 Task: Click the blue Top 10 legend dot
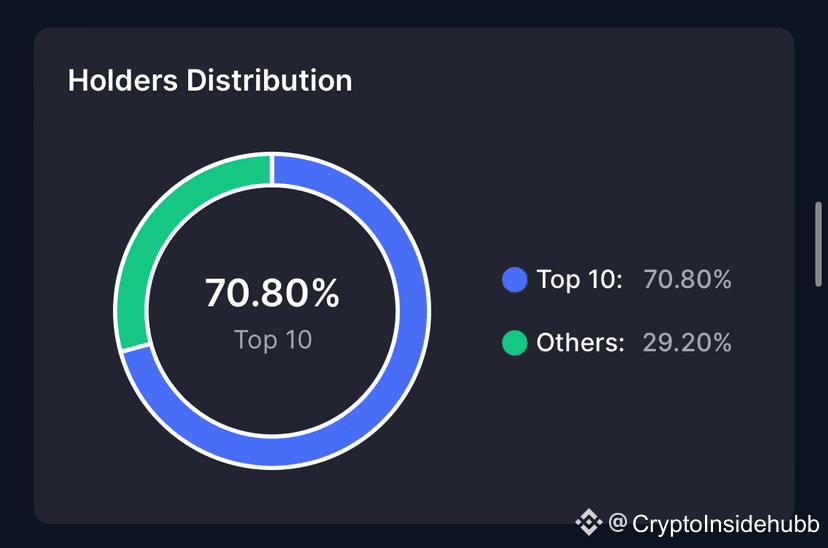coord(514,279)
